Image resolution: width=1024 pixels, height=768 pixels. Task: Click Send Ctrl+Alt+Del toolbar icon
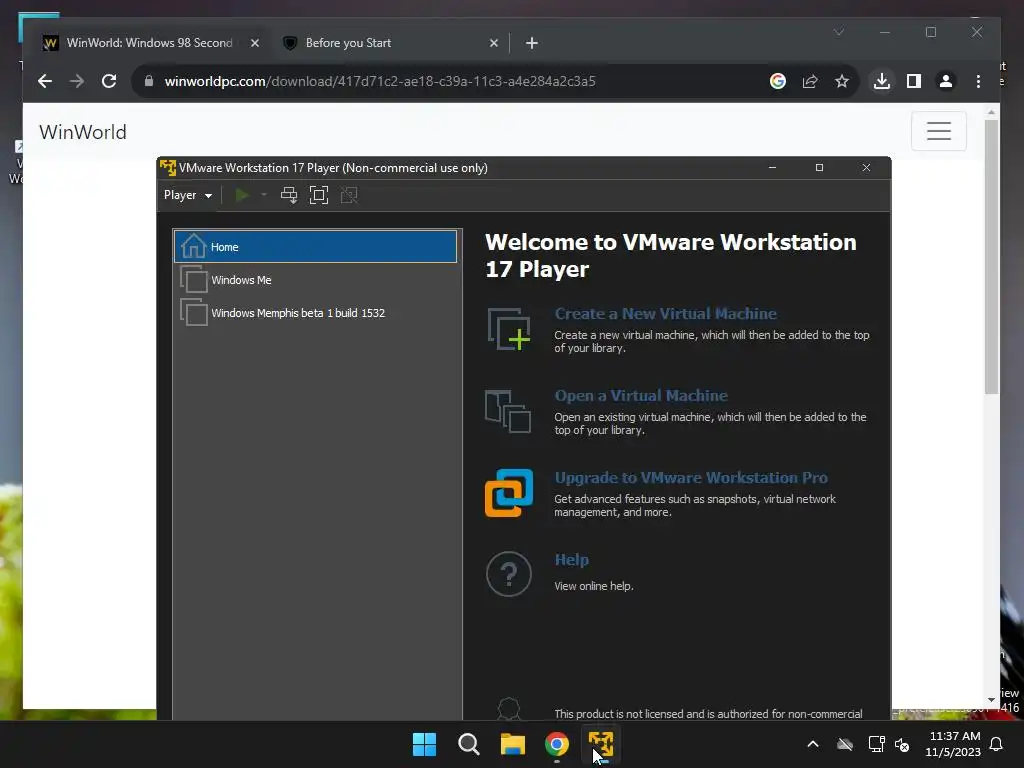[289, 195]
